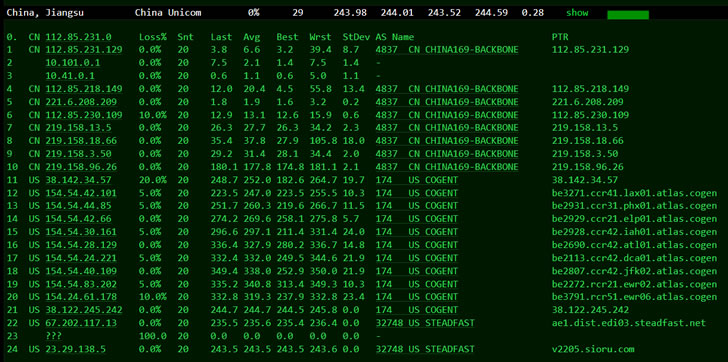Click the ??? unknown hop 23
728x362 pixels.
[x=54, y=336]
